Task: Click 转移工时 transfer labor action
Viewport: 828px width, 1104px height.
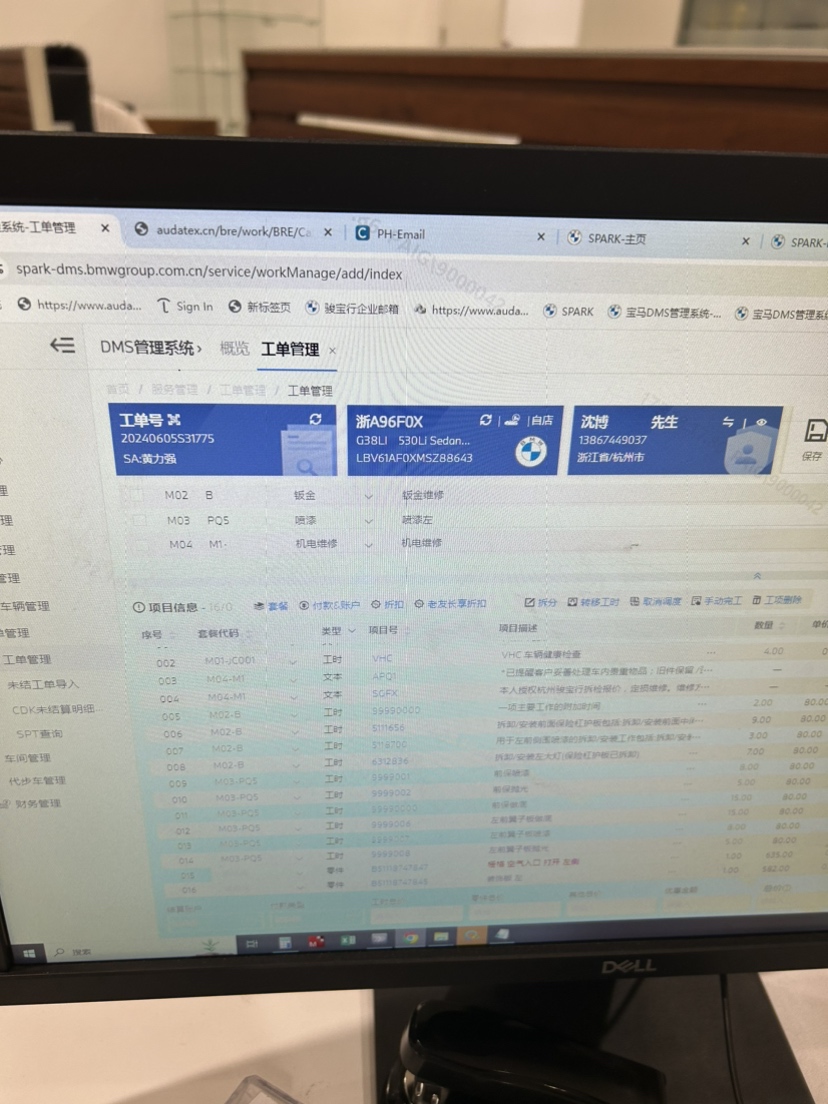Action: pos(594,602)
